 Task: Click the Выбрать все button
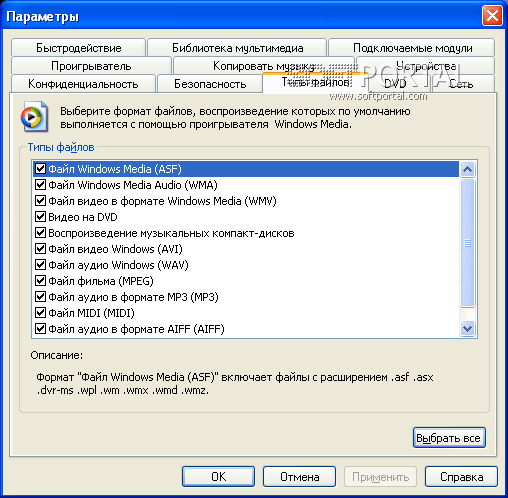tap(449, 438)
